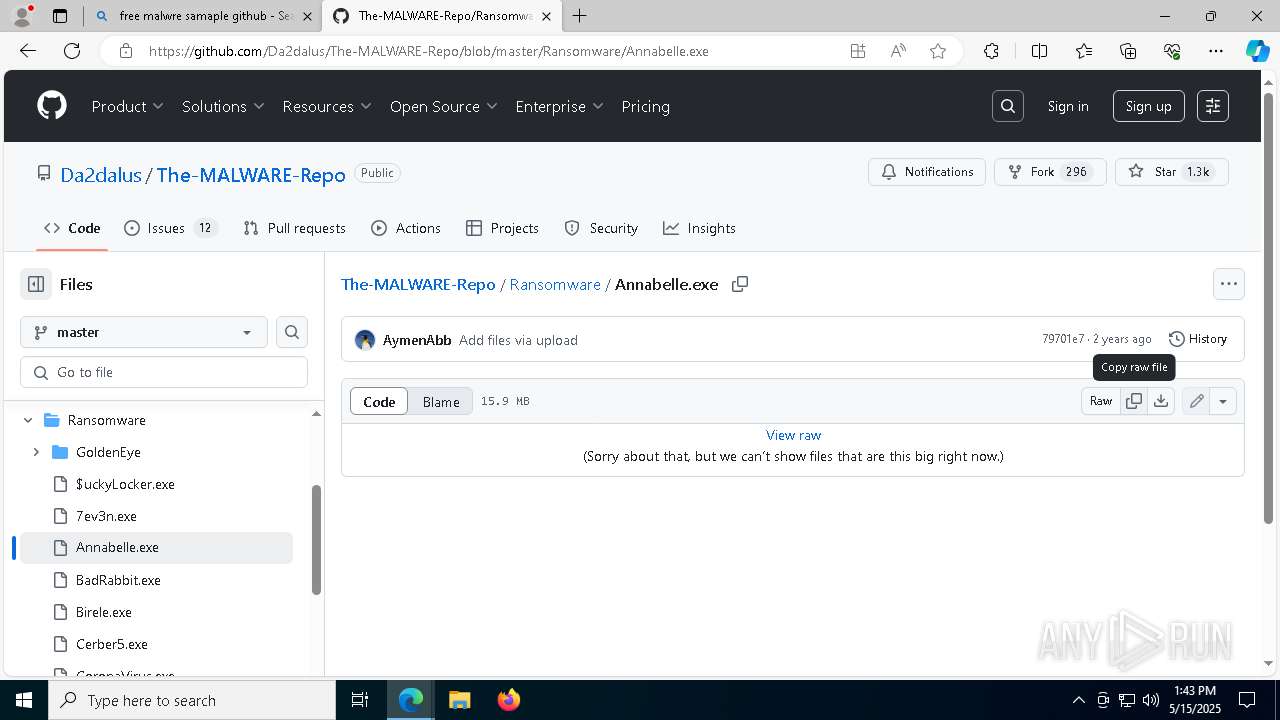Image resolution: width=1280 pixels, height=720 pixels.
Task: Click the Raw button
Action: 1101,401
